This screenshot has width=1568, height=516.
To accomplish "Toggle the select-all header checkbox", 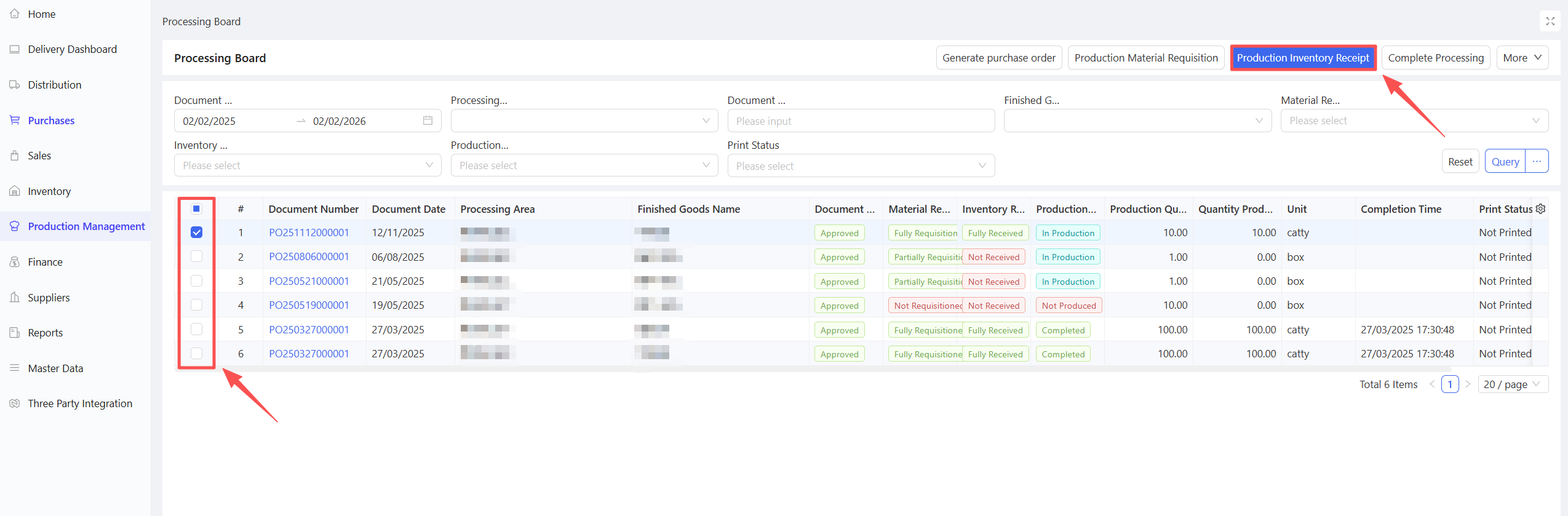I will point(196,209).
